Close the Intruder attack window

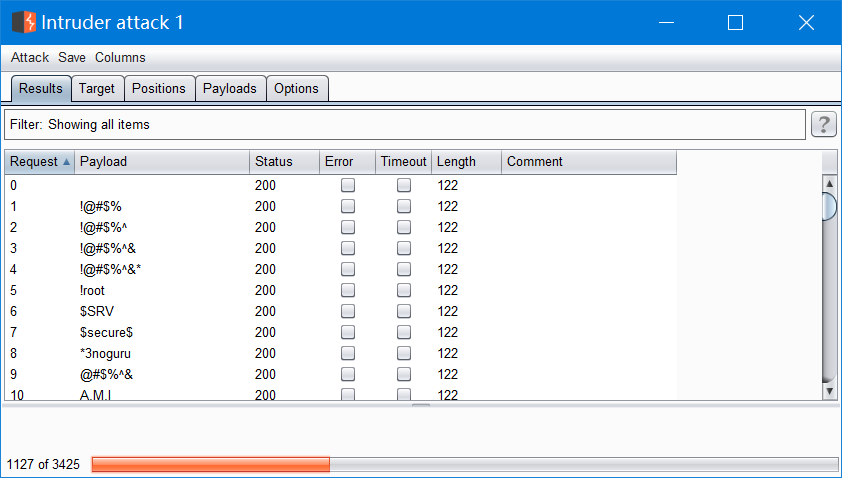click(x=806, y=23)
